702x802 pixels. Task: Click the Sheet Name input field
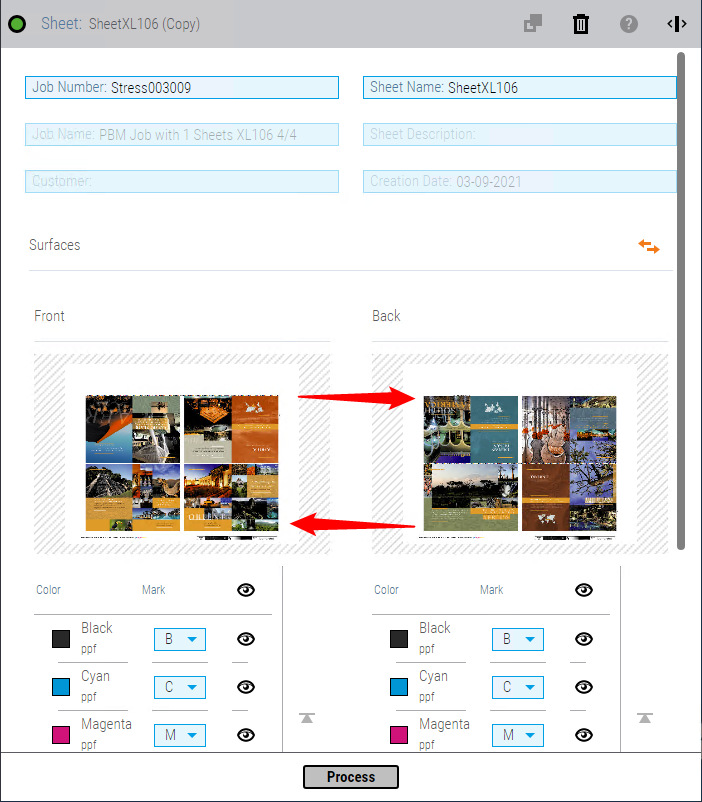[x=520, y=87]
